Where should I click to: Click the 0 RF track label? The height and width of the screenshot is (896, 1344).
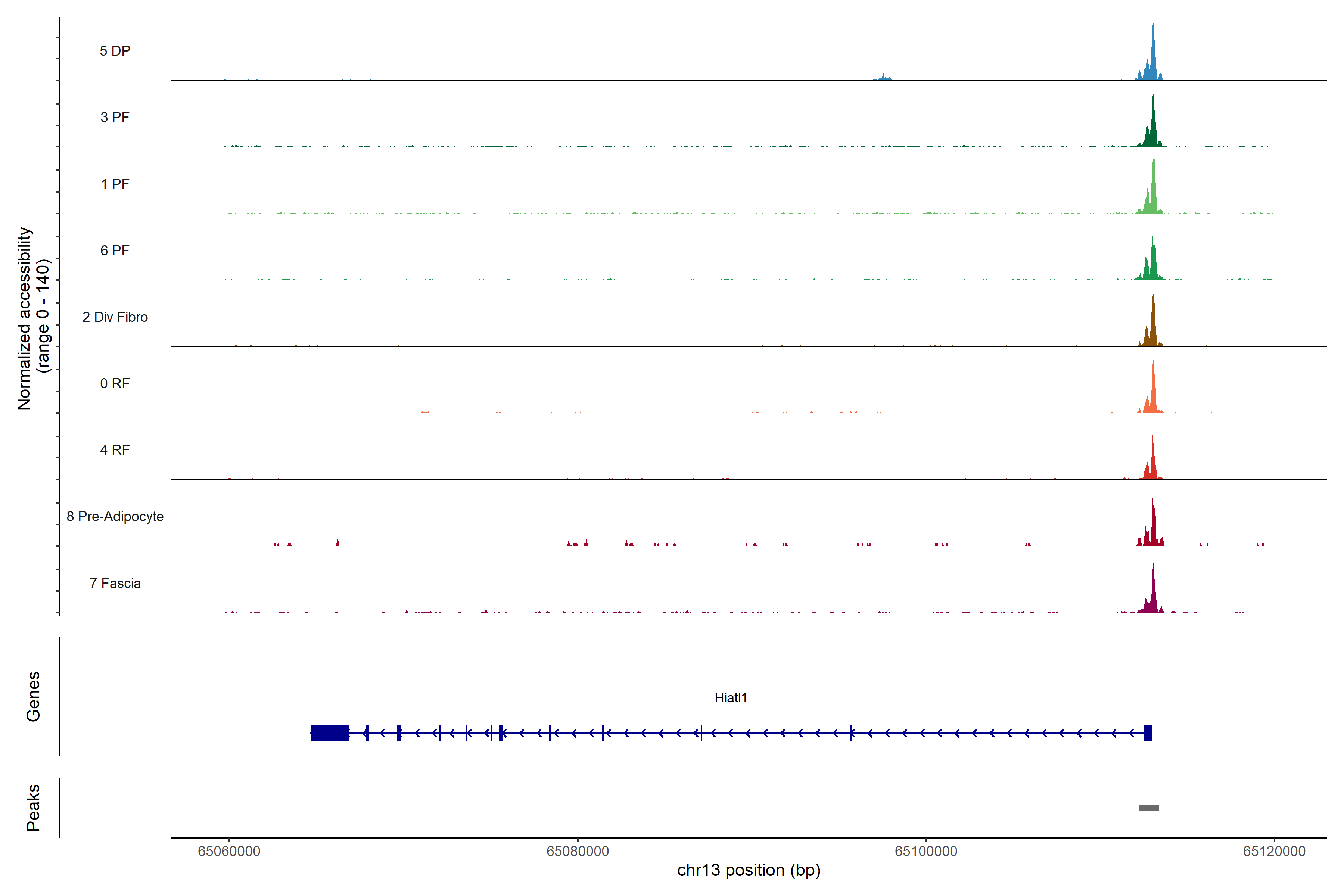pos(115,383)
